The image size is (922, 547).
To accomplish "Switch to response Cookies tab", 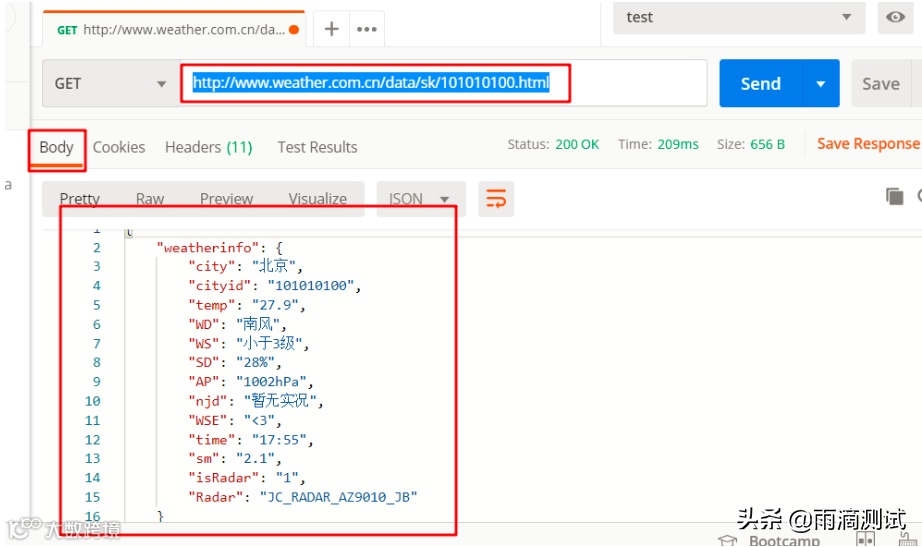I will (119, 147).
